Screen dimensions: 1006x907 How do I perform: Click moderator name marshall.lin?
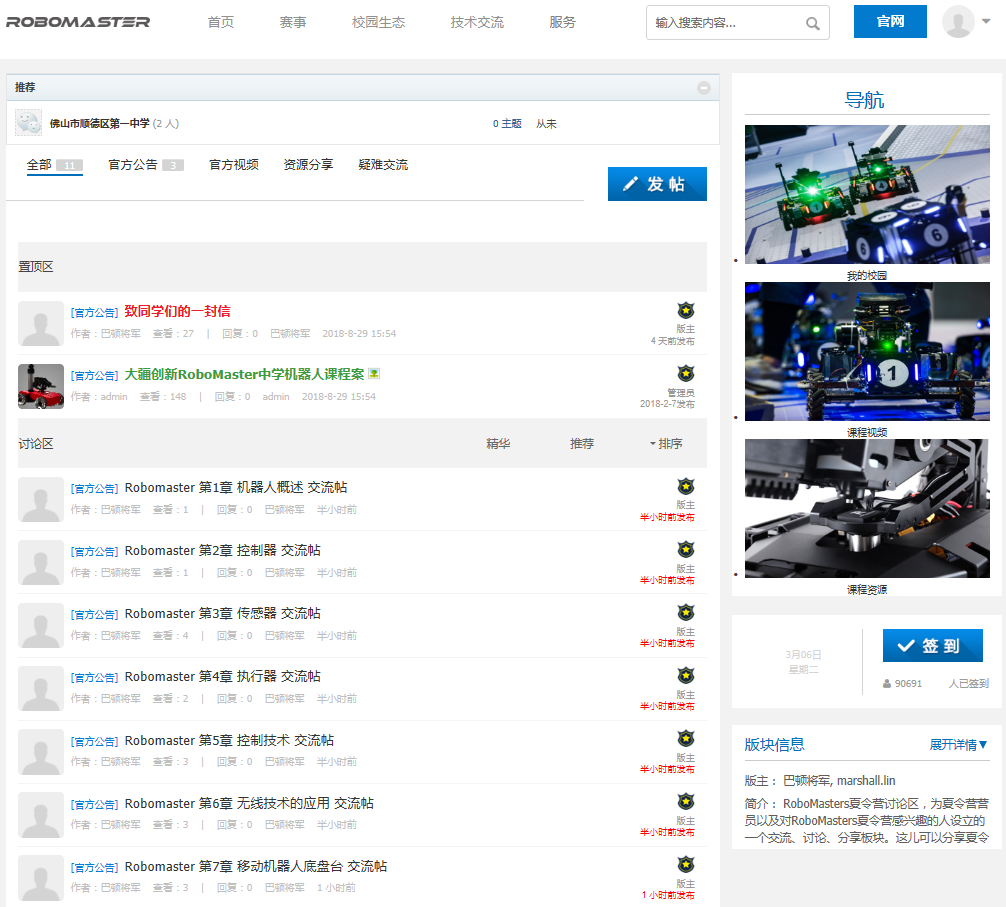point(866,781)
